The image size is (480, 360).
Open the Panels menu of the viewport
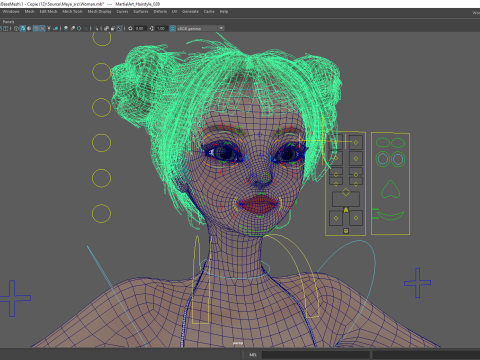coord(8,22)
